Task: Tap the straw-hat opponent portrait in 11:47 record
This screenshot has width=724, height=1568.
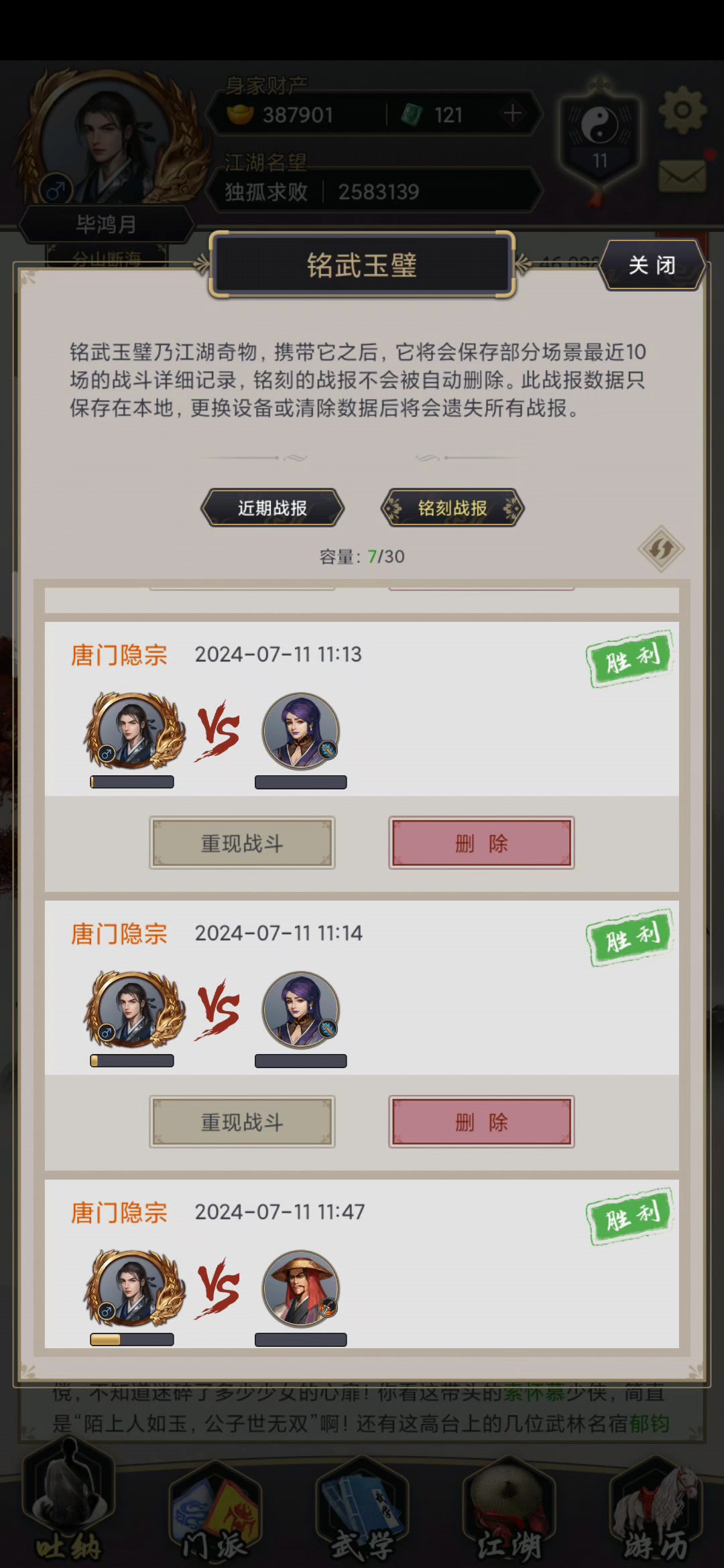Action: coord(301,1289)
